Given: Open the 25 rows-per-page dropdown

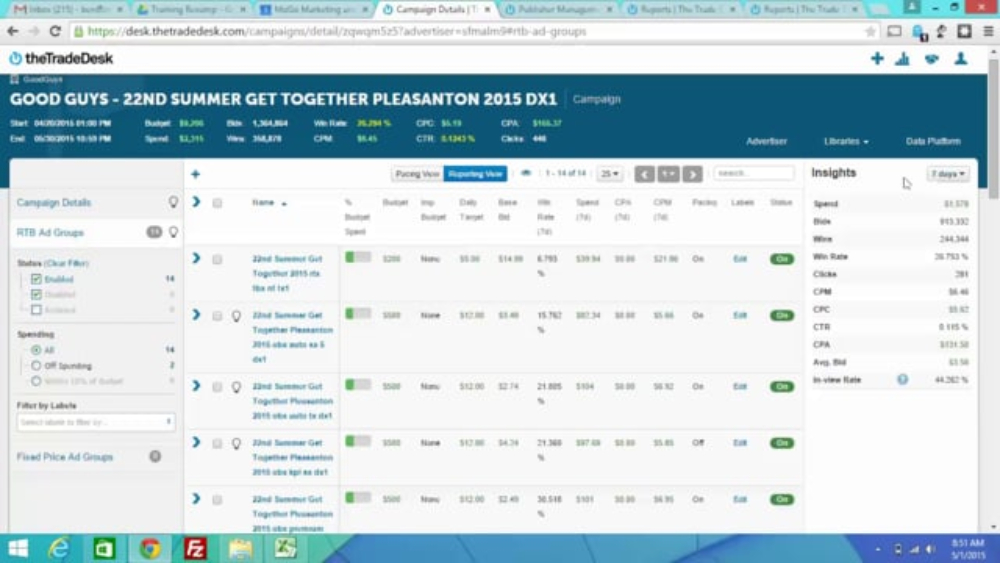Looking at the screenshot, I should pyautogui.click(x=610, y=173).
